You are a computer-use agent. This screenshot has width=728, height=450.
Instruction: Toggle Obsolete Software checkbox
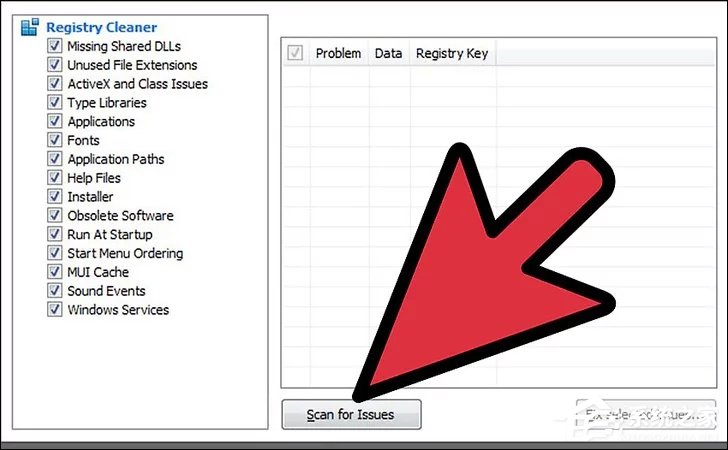coord(54,215)
